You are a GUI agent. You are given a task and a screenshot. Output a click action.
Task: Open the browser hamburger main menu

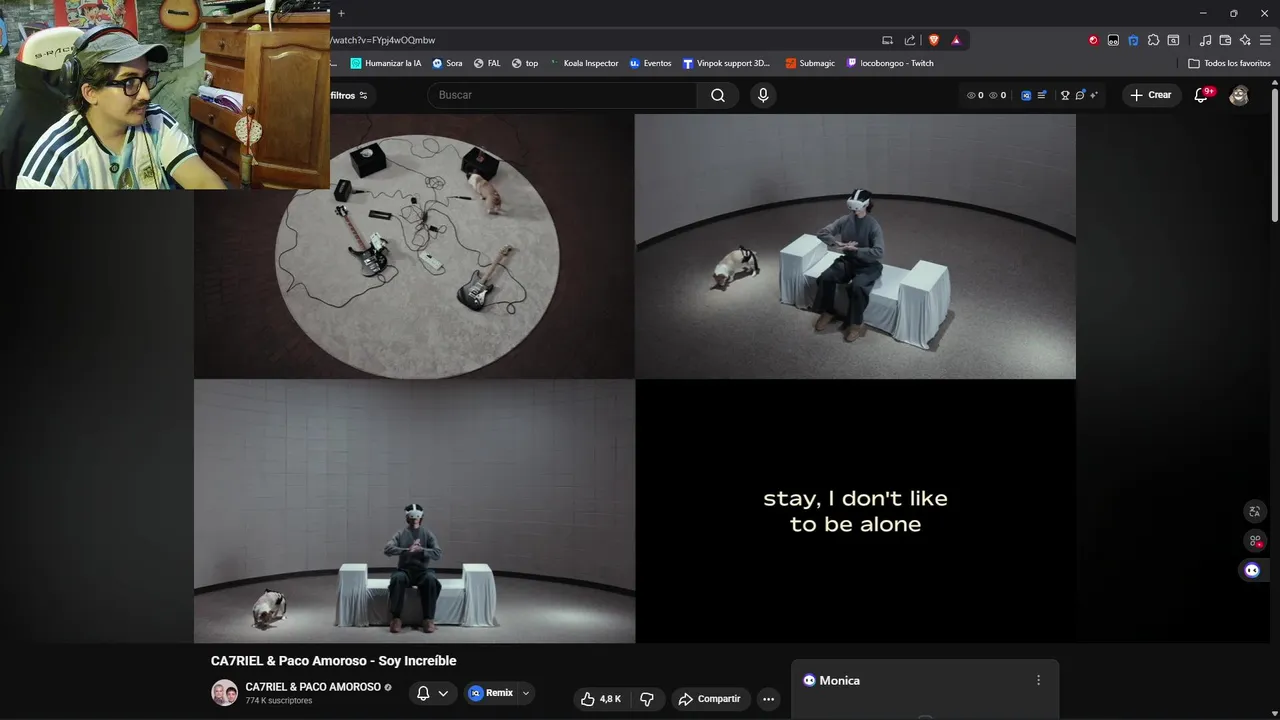(x=1265, y=40)
